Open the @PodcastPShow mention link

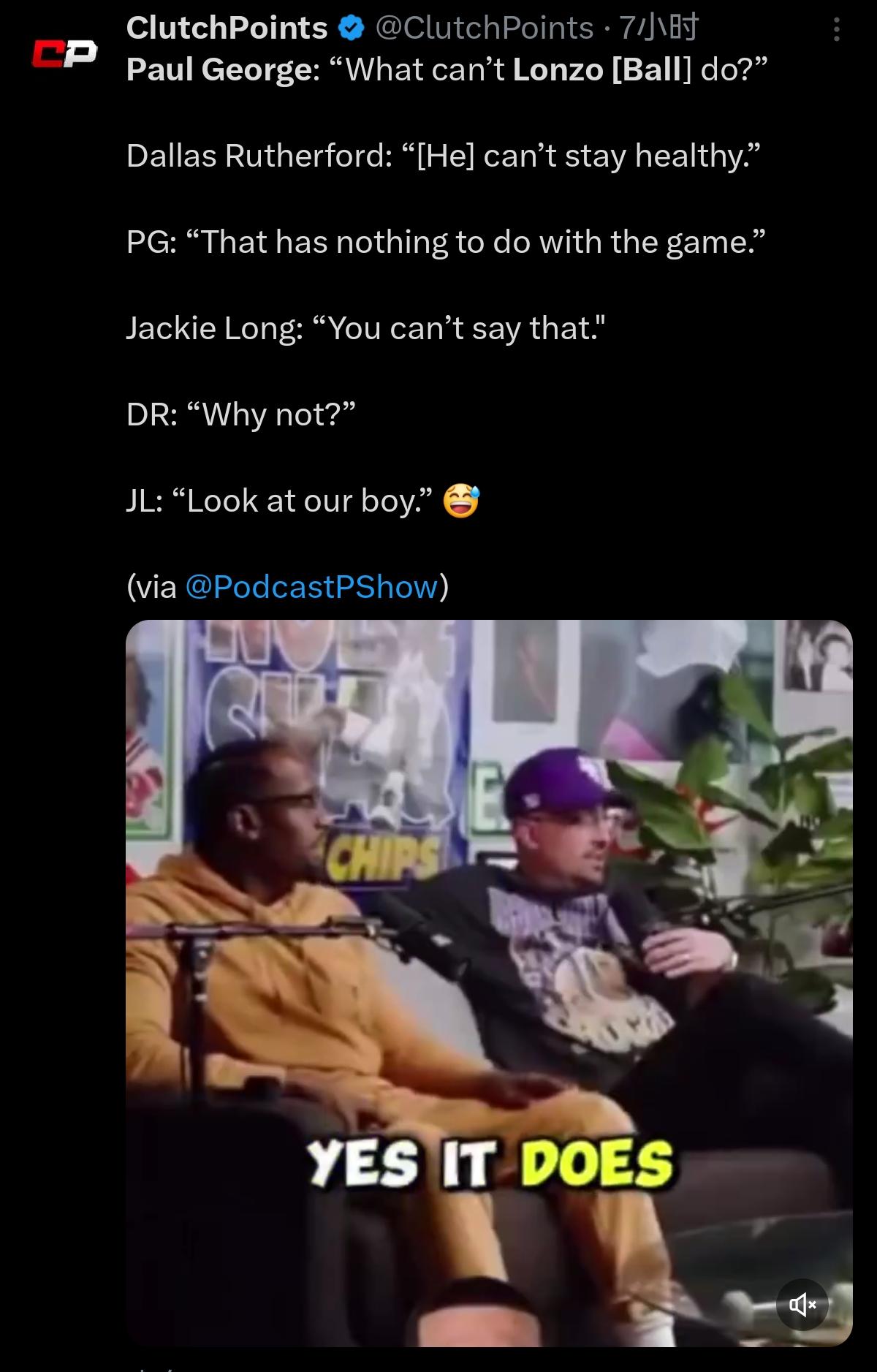pyautogui.click(x=311, y=586)
